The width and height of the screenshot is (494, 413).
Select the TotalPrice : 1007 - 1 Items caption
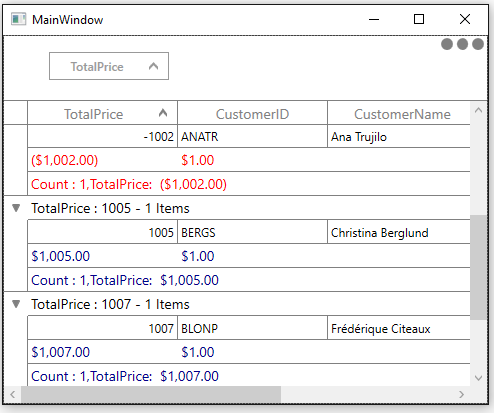(110, 304)
